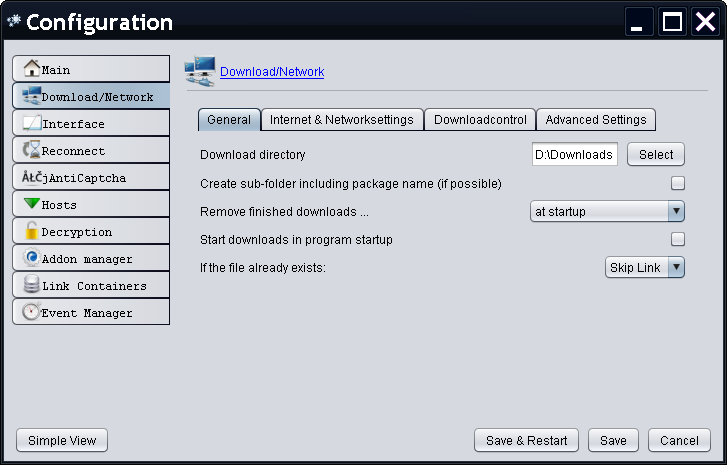Open the Reconnect settings icon
The height and width of the screenshot is (465, 727).
point(31,150)
